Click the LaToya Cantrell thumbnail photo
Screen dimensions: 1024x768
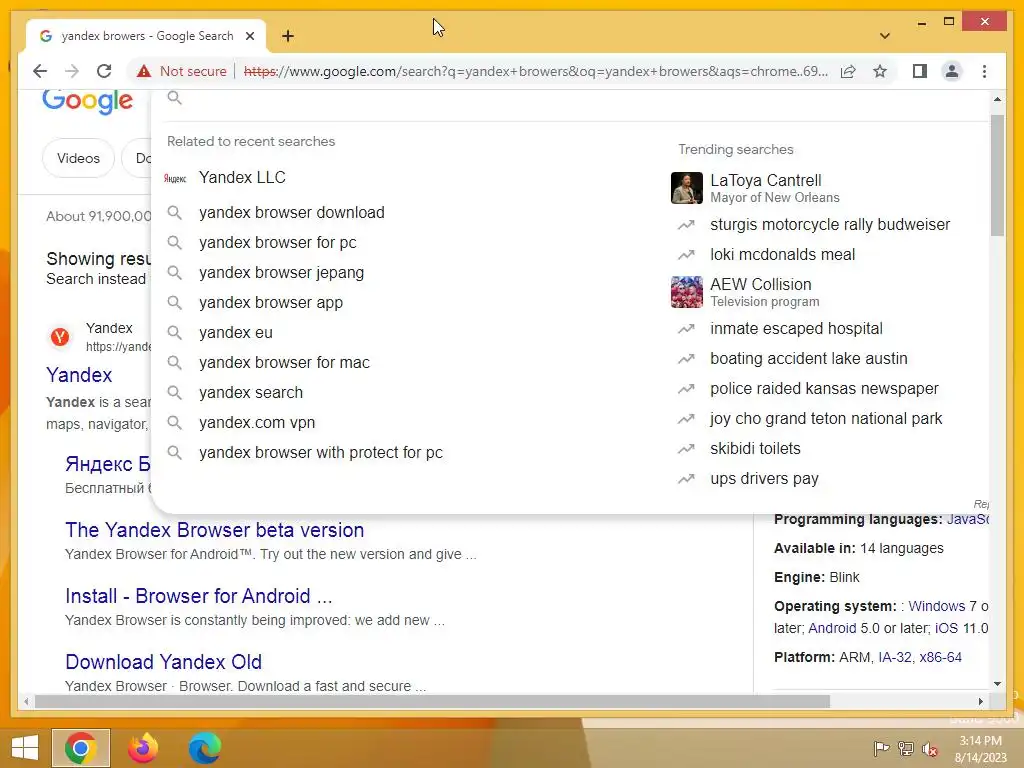686,188
